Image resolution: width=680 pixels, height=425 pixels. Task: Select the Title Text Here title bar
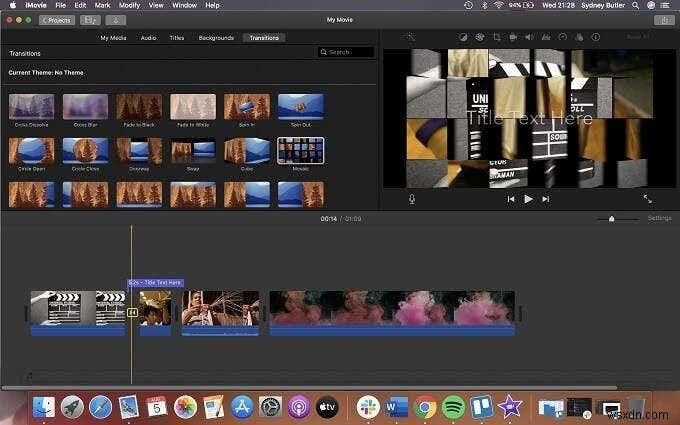(155, 283)
